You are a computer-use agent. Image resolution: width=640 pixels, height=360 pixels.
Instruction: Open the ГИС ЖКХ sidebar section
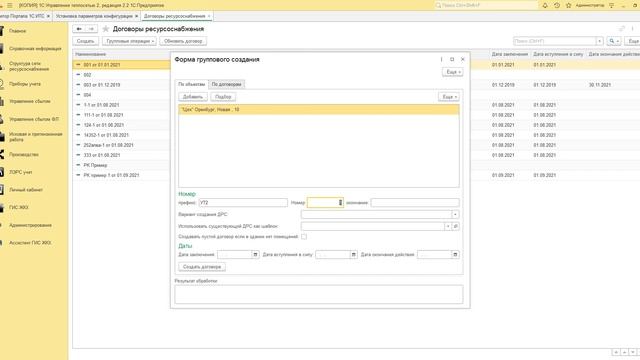[x=19, y=207]
